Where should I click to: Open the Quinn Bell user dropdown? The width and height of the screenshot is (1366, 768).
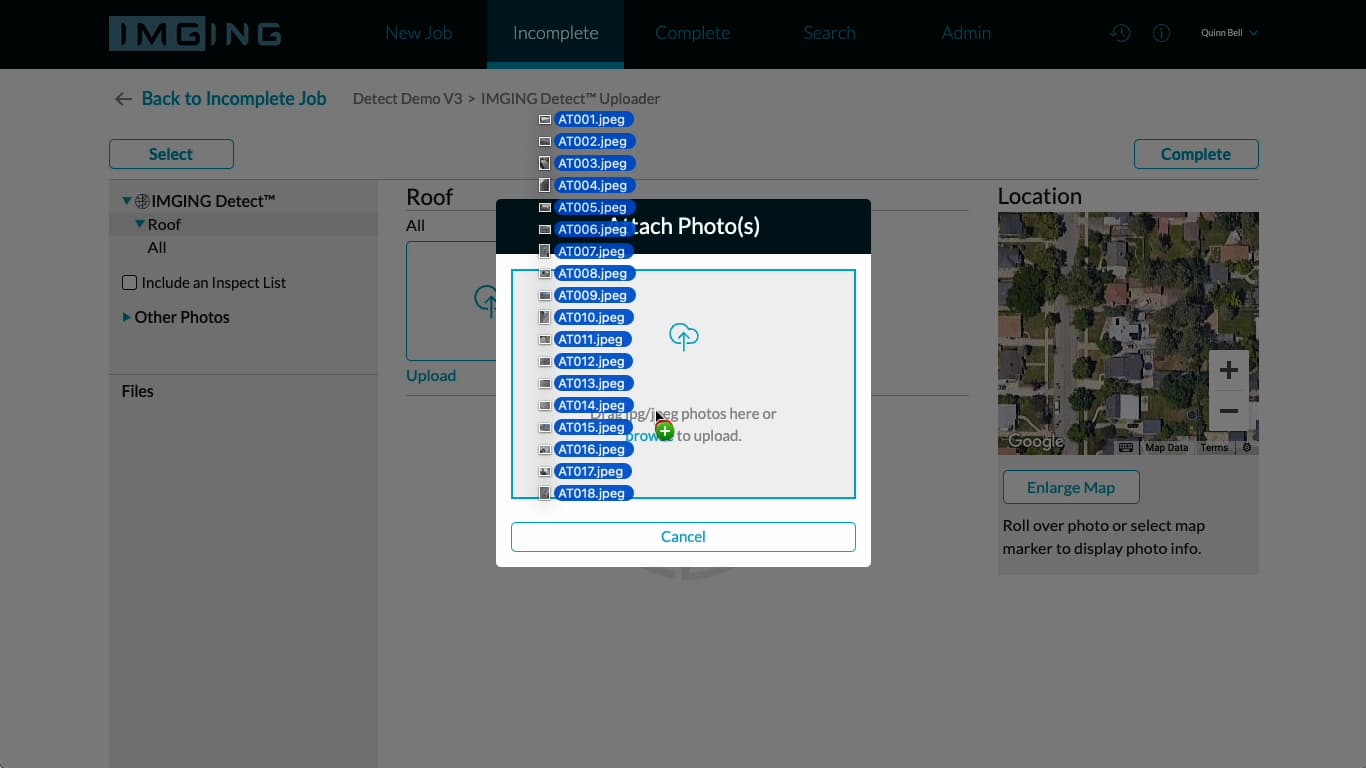(x=1229, y=33)
